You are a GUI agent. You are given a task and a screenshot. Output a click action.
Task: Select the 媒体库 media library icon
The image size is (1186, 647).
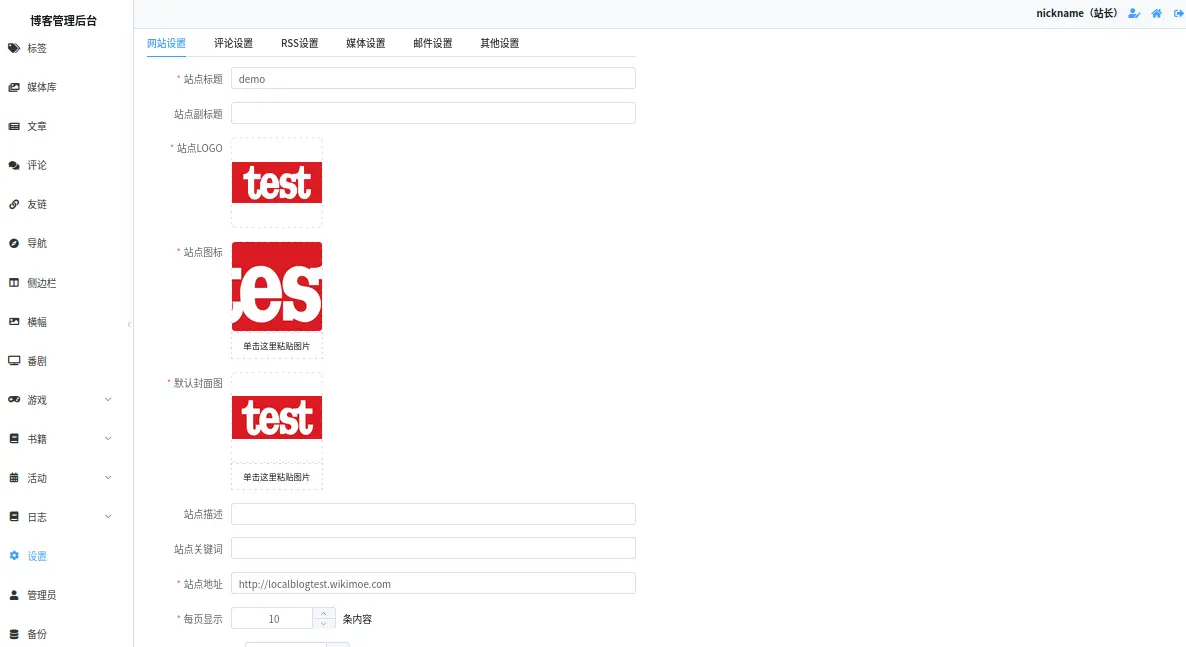coord(12,87)
